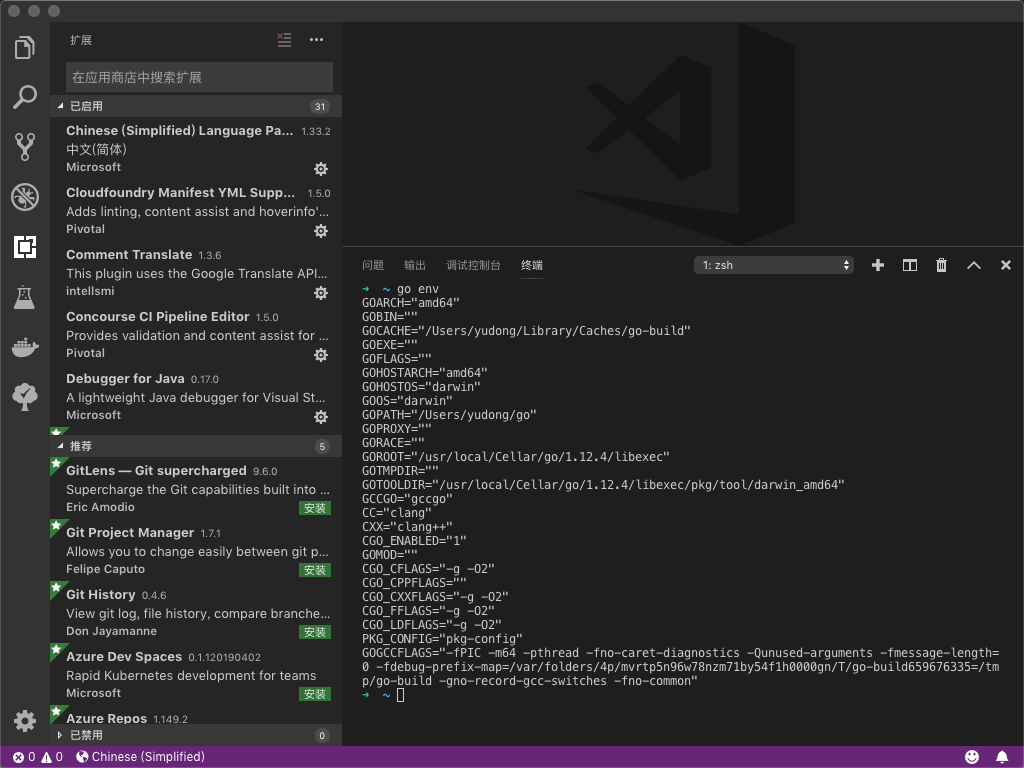
Task: Open settings for the Comment Translate extension
Action: coord(321,293)
